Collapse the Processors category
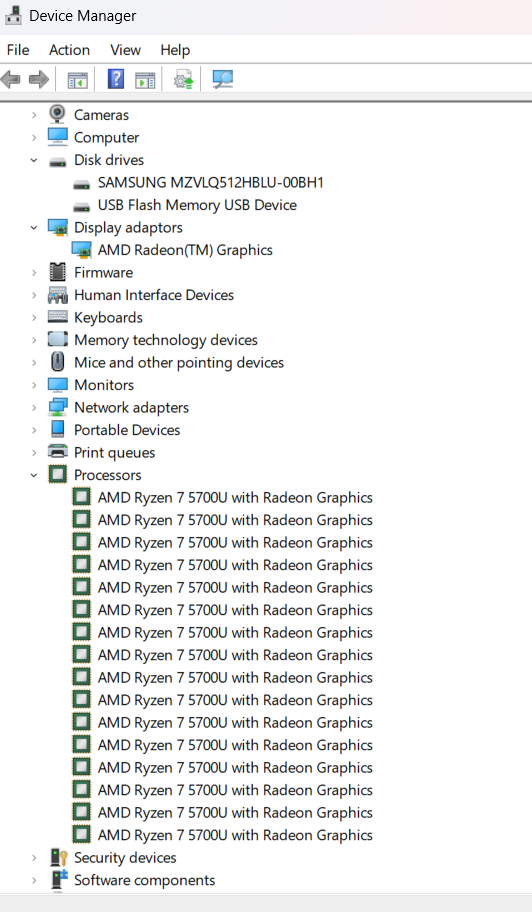532x912 pixels. (34, 475)
